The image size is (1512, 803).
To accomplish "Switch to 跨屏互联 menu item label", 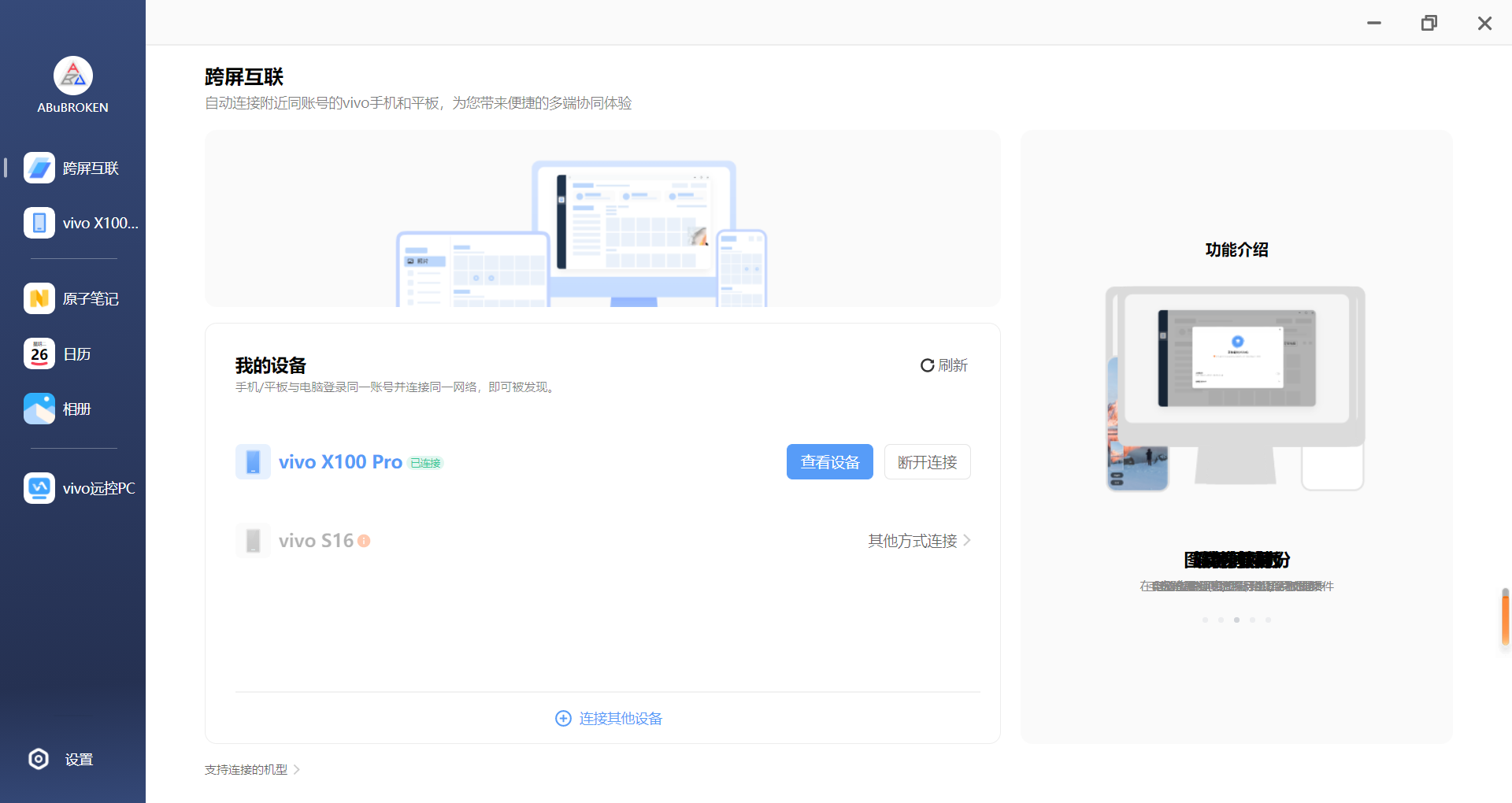I will pos(91,168).
